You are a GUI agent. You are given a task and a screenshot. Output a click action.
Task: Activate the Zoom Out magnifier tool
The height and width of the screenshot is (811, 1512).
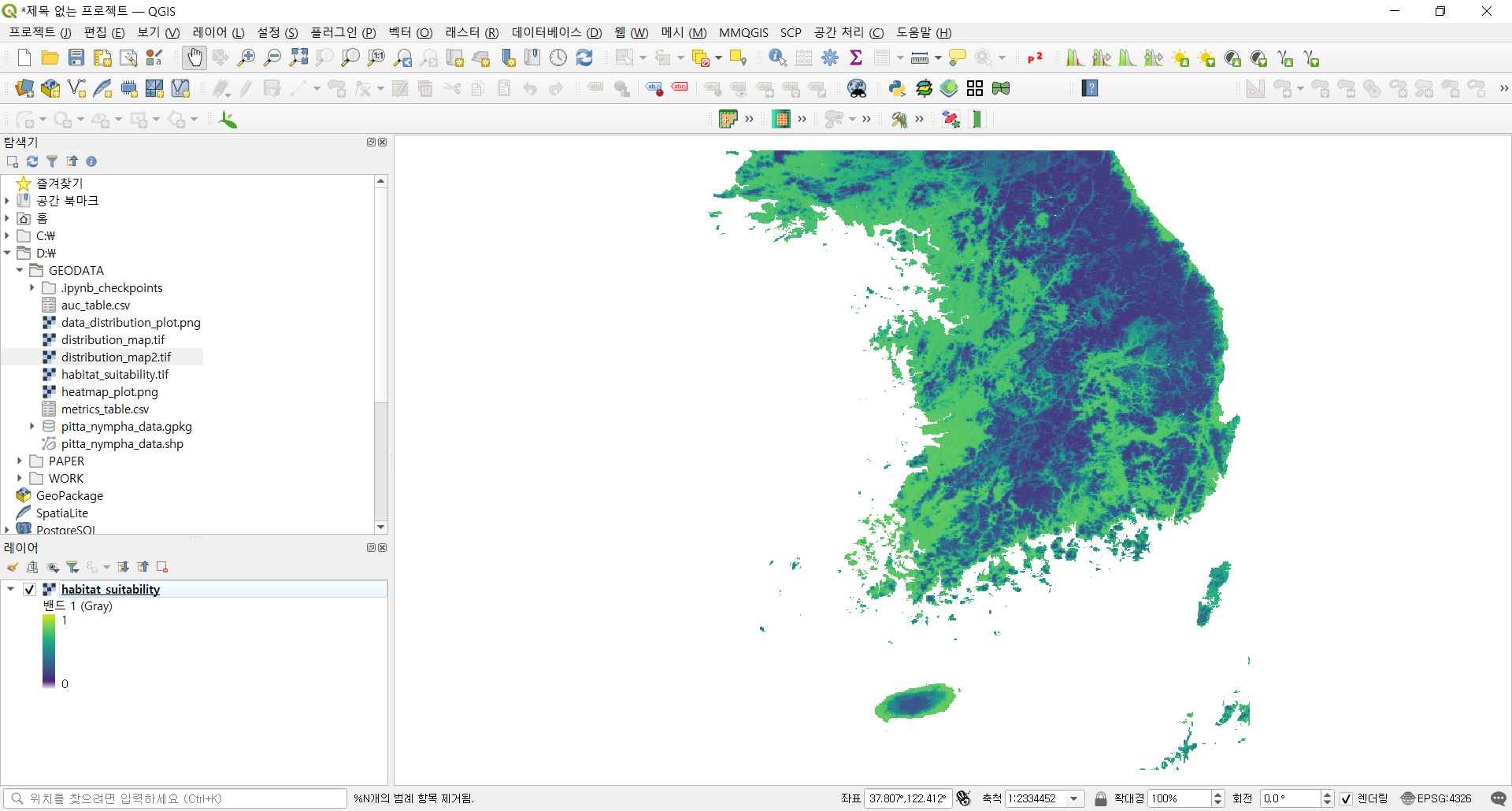point(272,57)
